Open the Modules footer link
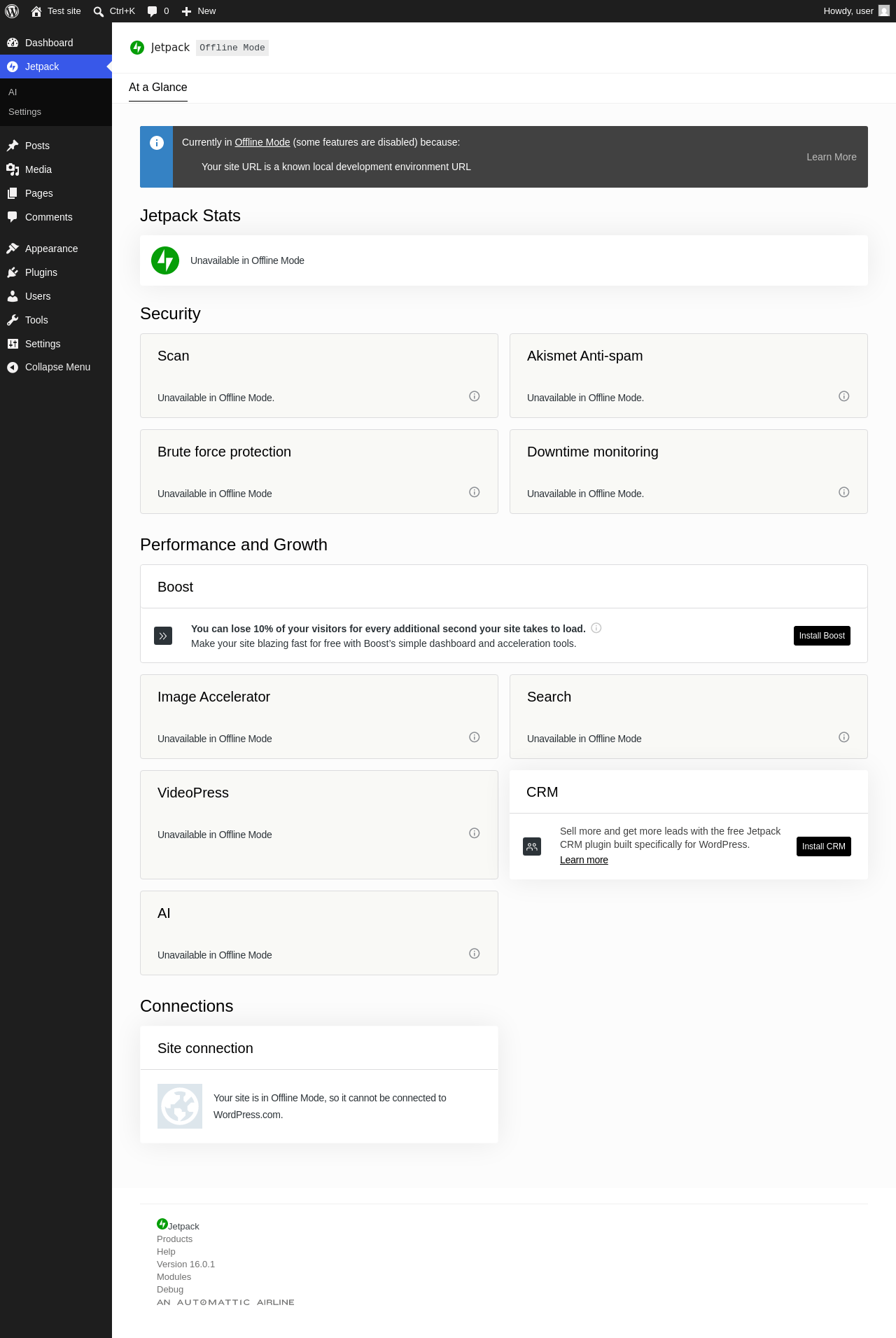 click(x=174, y=1277)
